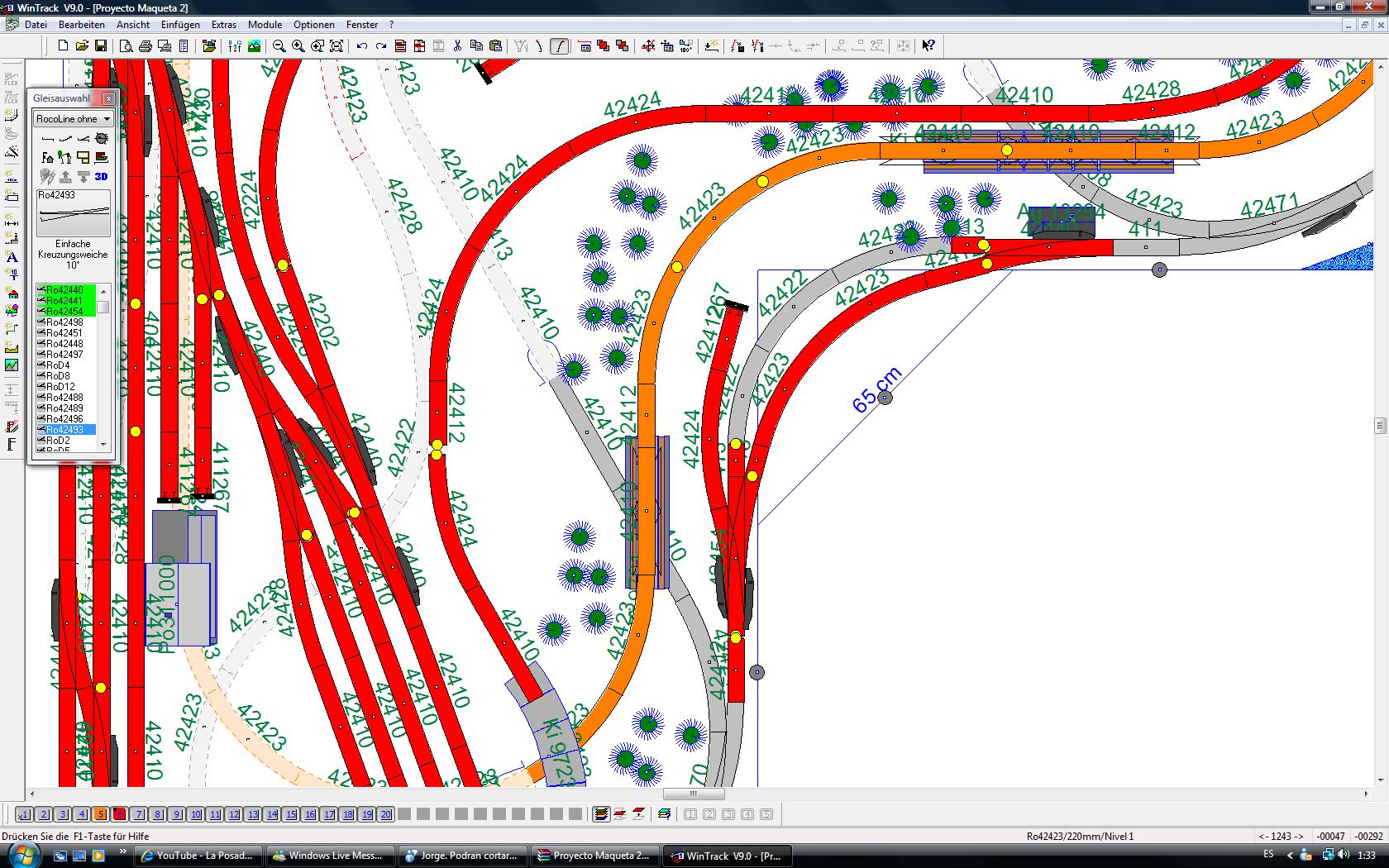
Task: Switch to YouTube taskbar button
Action: (x=199, y=856)
